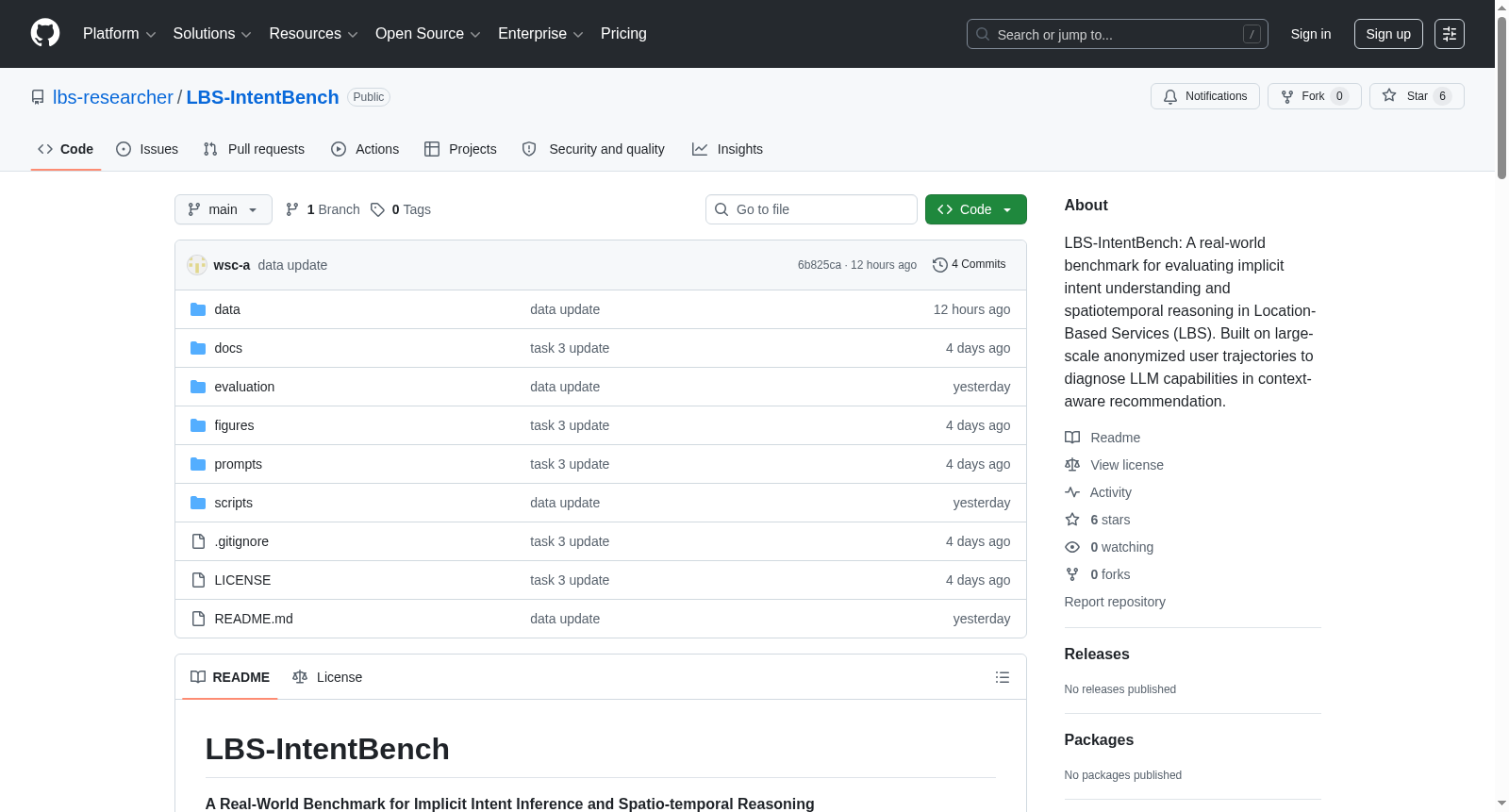Expand the Enterprise menu
The height and width of the screenshot is (812, 1509).
pyautogui.click(x=540, y=34)
